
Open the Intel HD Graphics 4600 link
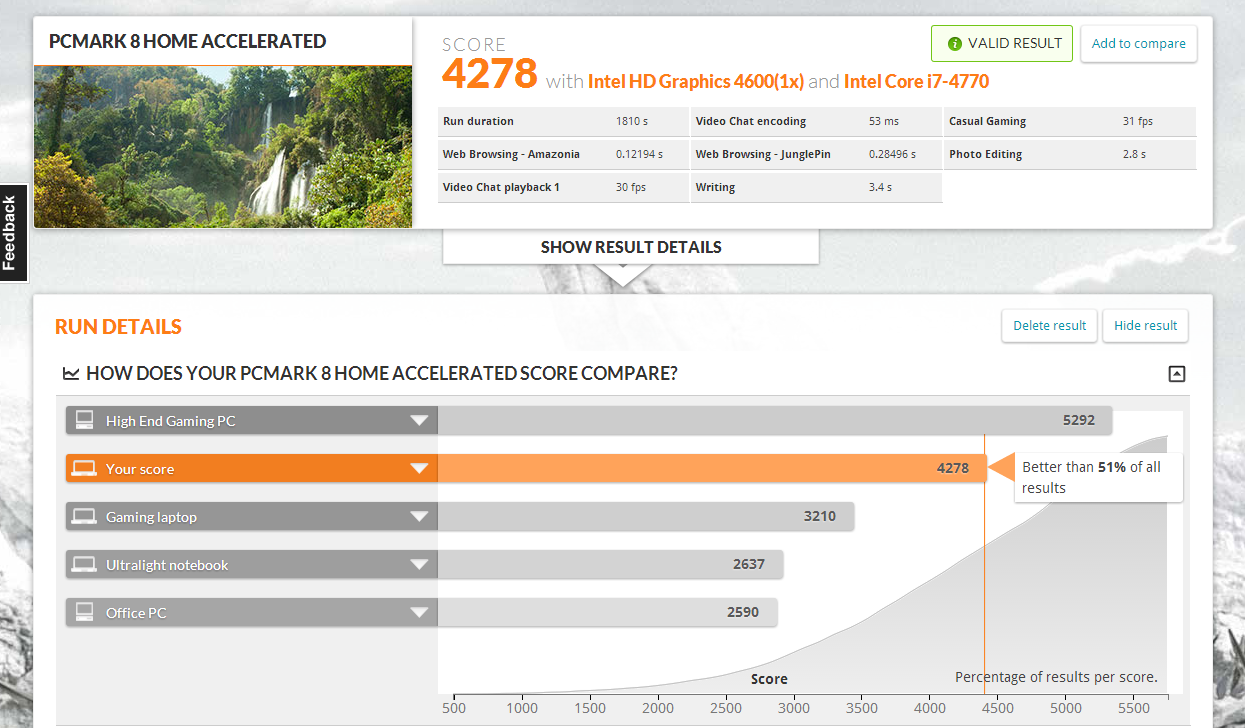tap(694, 81)
